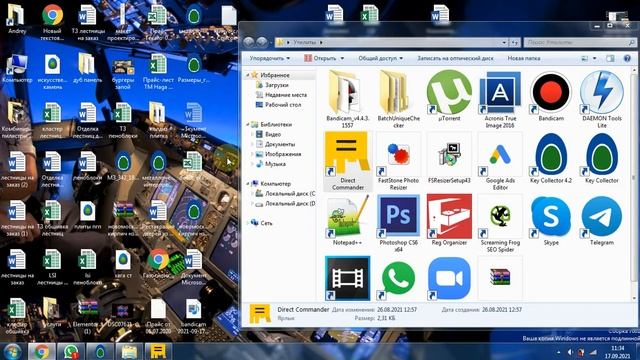Select the Документы library
Viewport: 640px width, 360px height.
[x=275, y=144]
